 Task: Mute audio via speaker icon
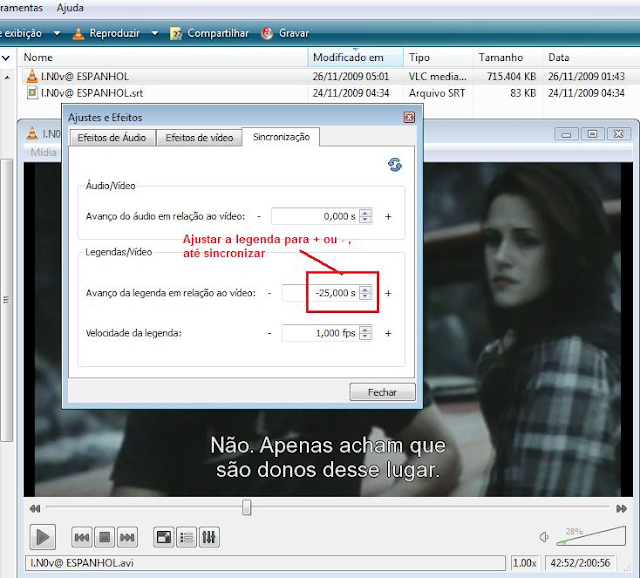click(544, 537)
